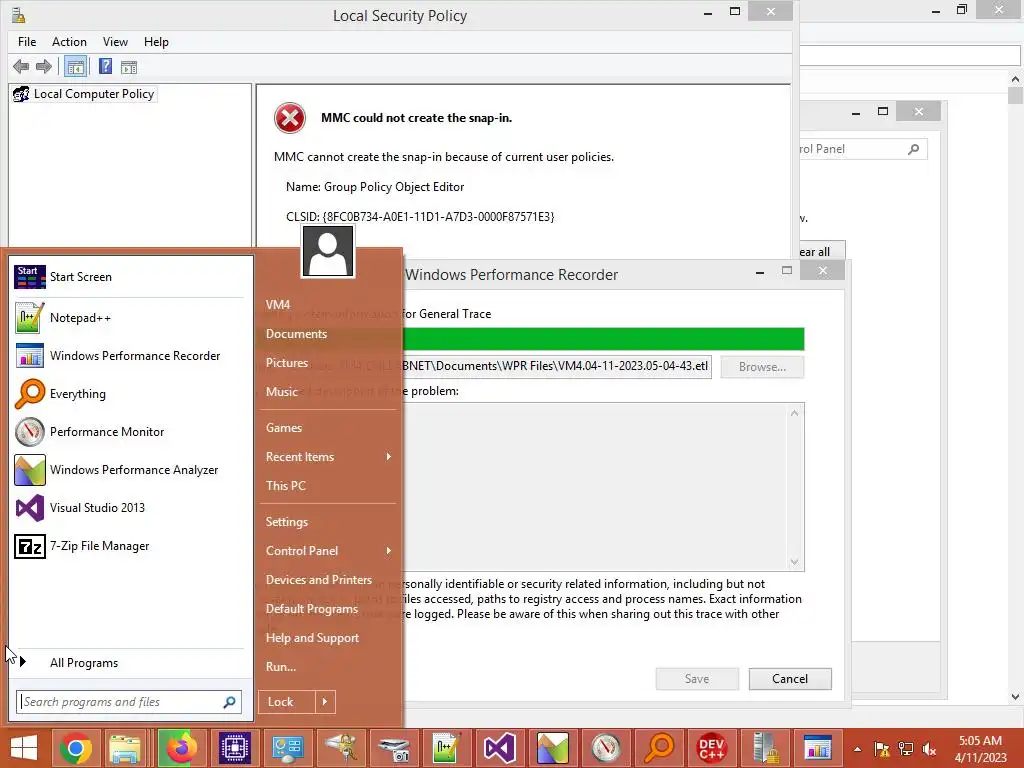The image size is (1024, 768).
Task: Click the muted volume tray icon
Action: click(x=929, y=749)
